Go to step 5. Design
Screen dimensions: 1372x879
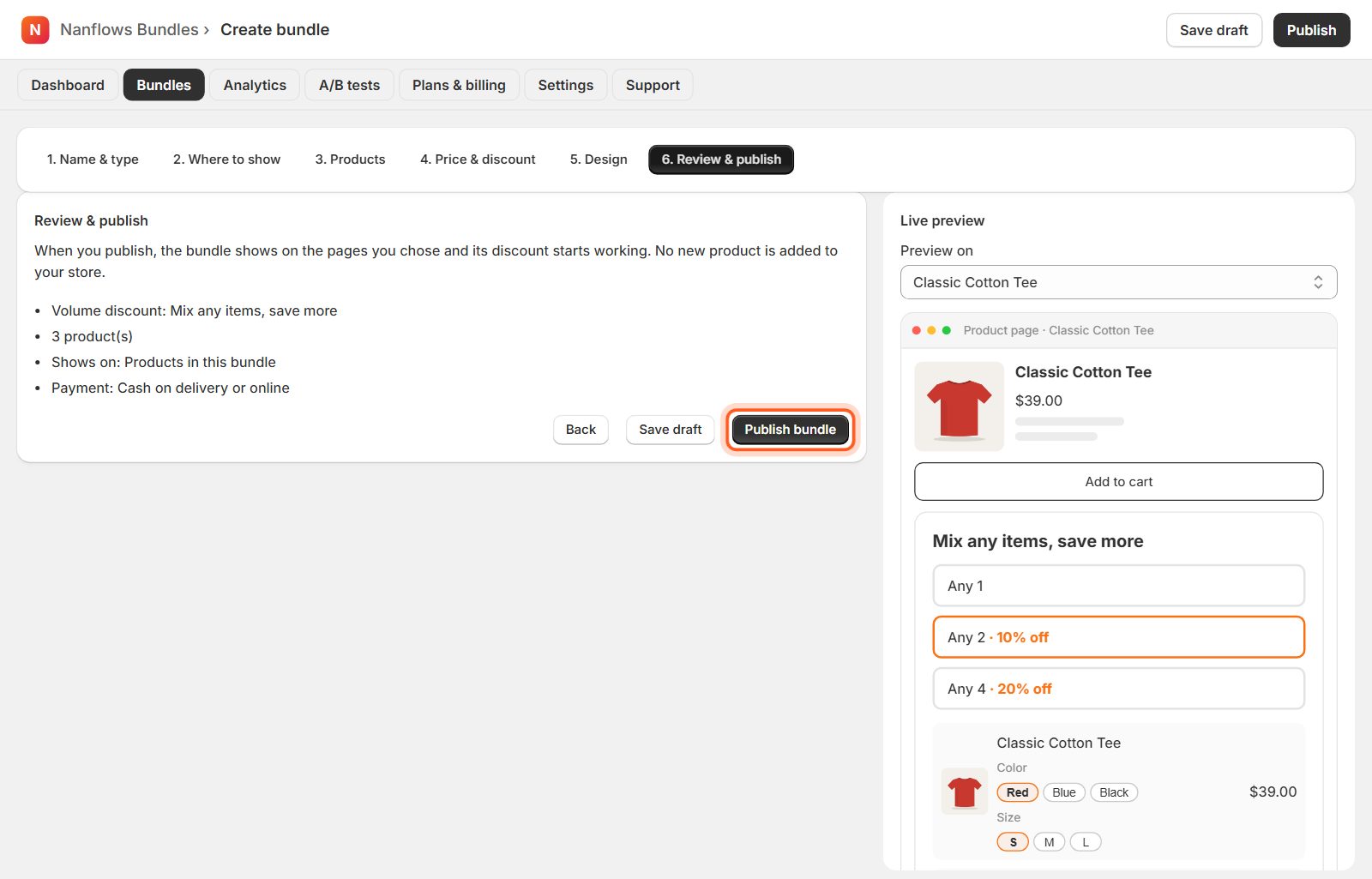pyautogui.click(x=599, y=160)
